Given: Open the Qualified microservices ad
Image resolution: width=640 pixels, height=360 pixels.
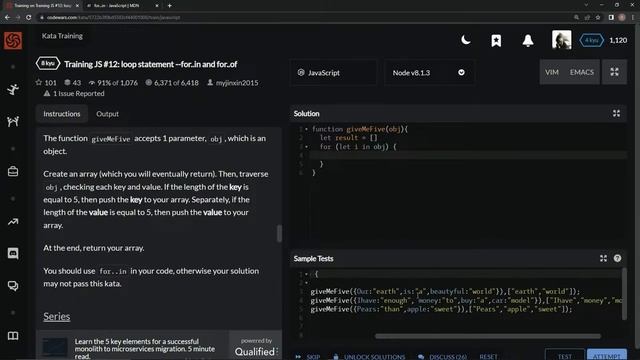Looking at the screenshot, I should tap(159, 346).
